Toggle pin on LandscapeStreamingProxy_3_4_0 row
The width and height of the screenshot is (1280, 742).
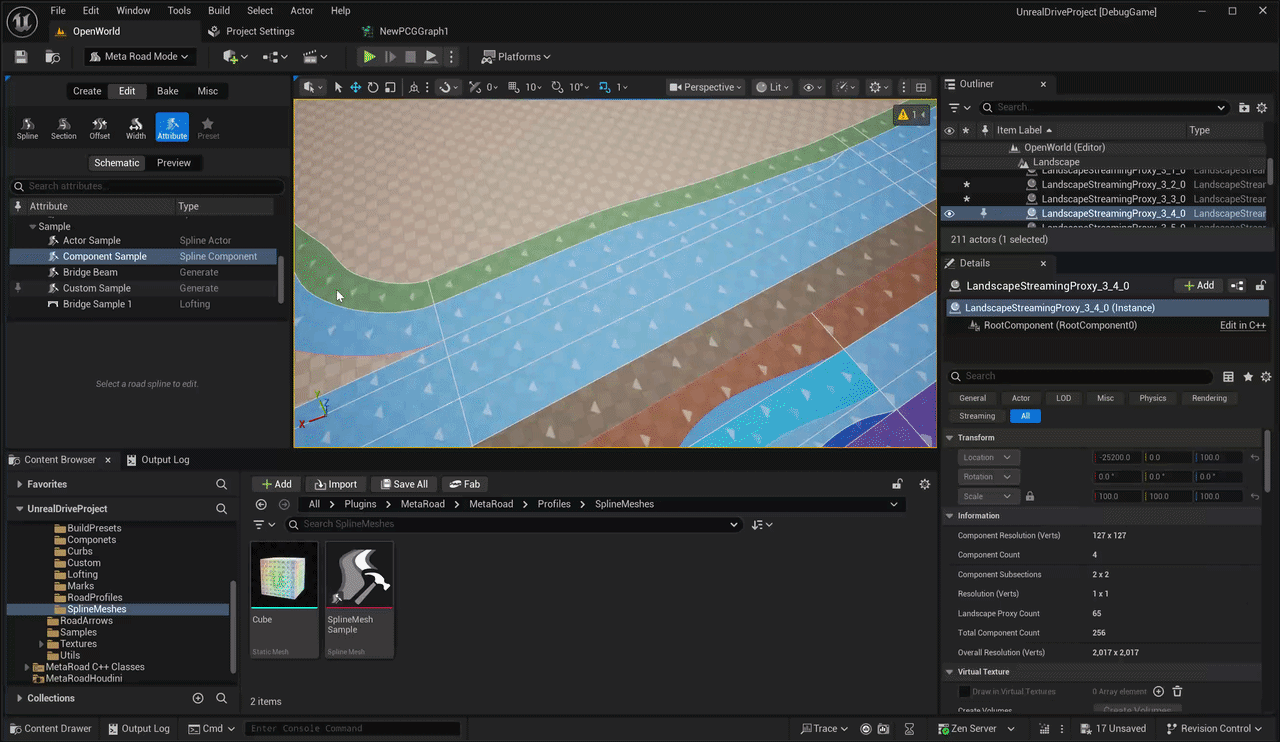point(984,213)
